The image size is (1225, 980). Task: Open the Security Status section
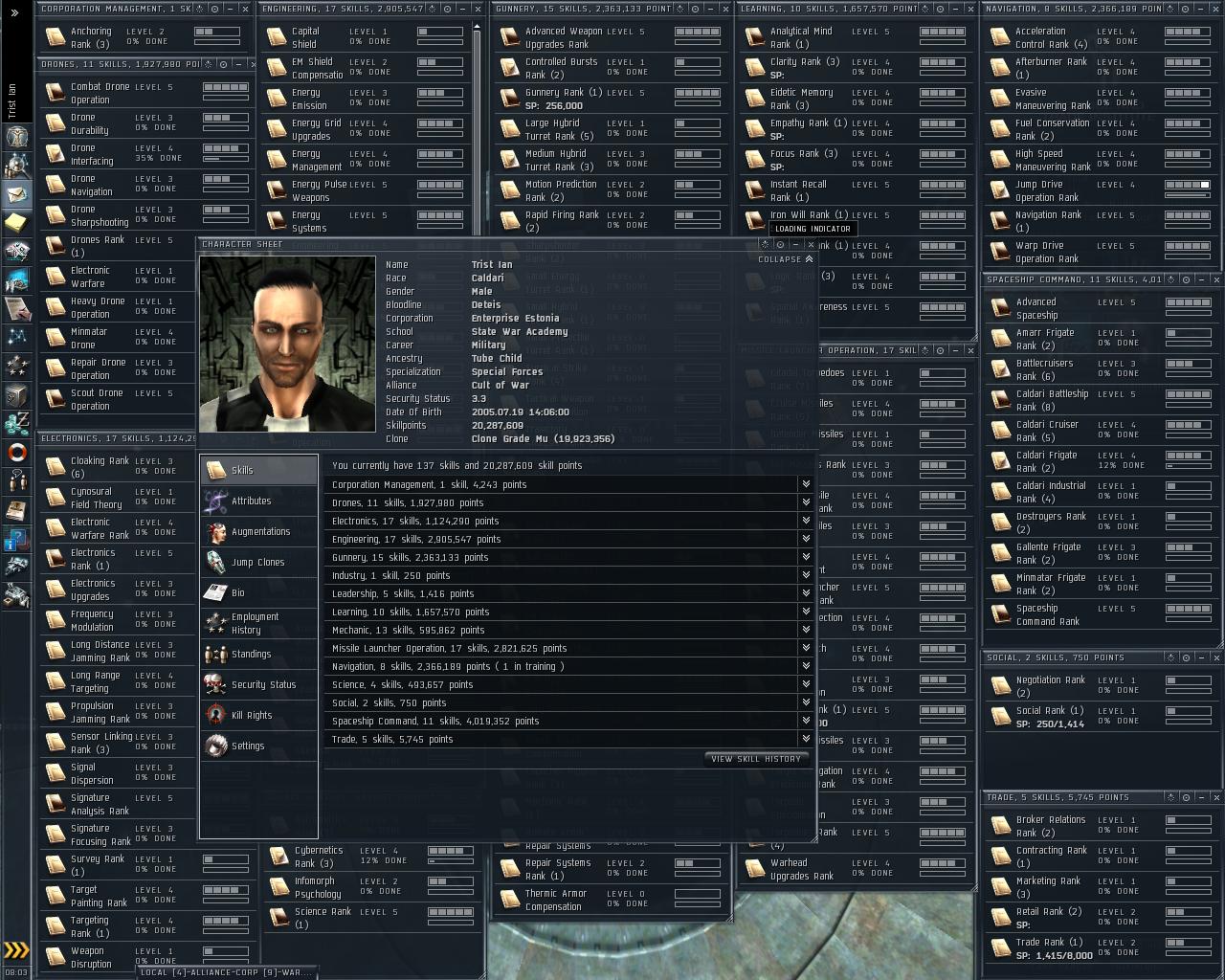click(x=258, y=684)
